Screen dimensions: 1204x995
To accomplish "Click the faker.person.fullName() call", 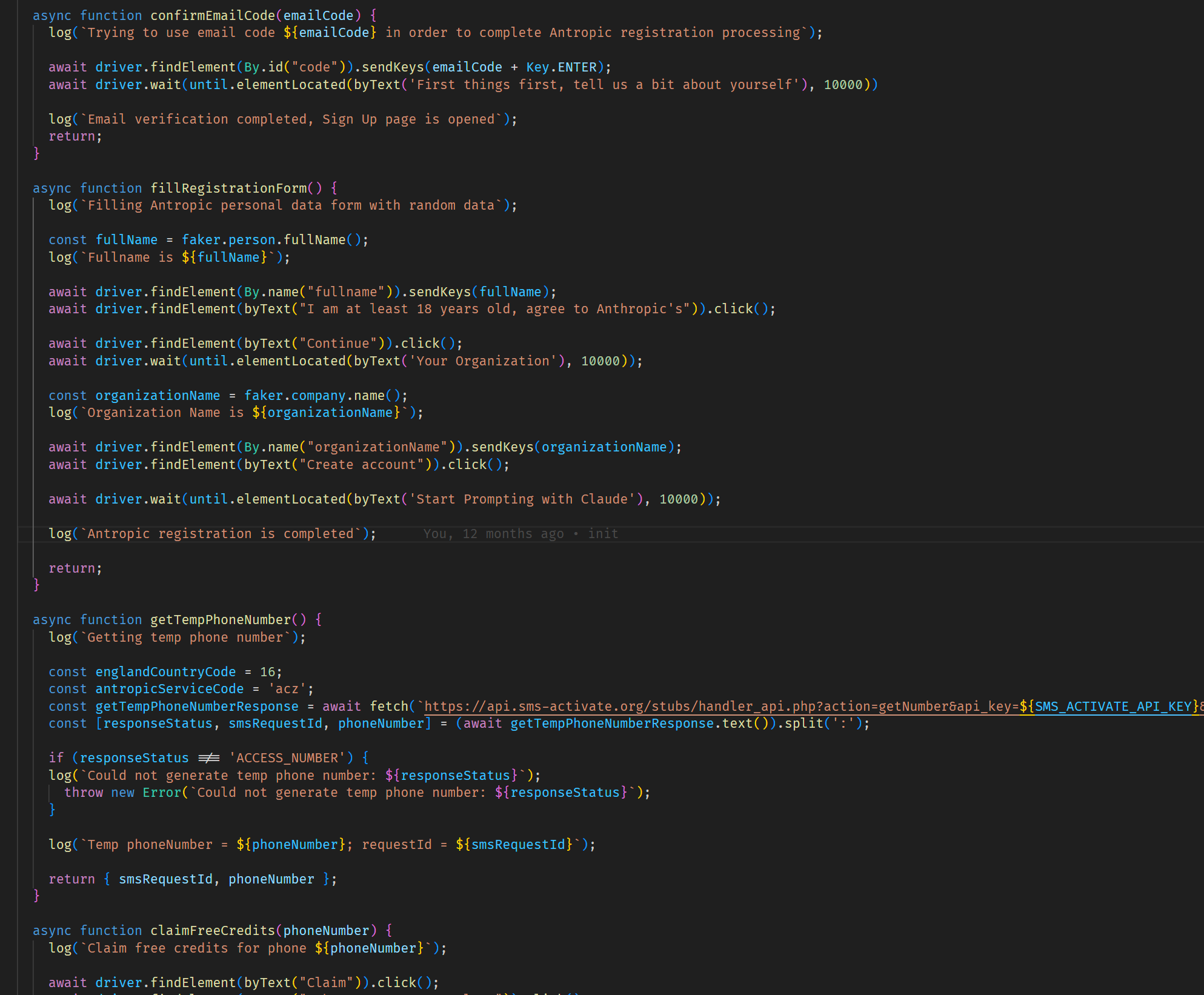I will 275,240.
